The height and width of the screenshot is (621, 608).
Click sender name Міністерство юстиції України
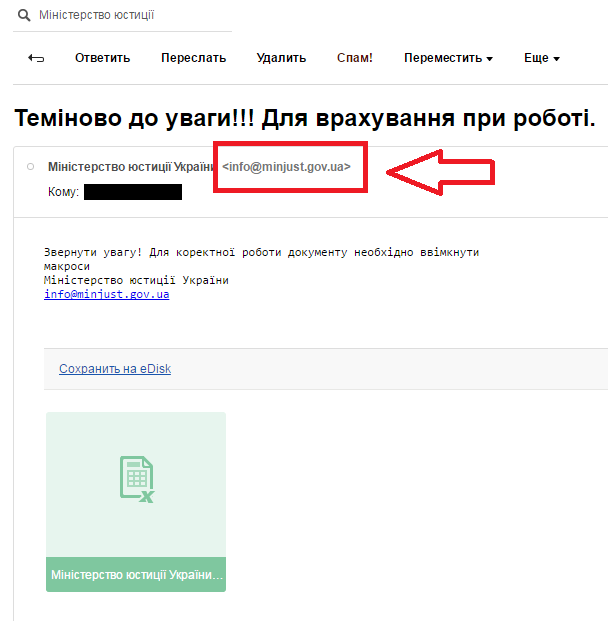click(x=130, y=167)
